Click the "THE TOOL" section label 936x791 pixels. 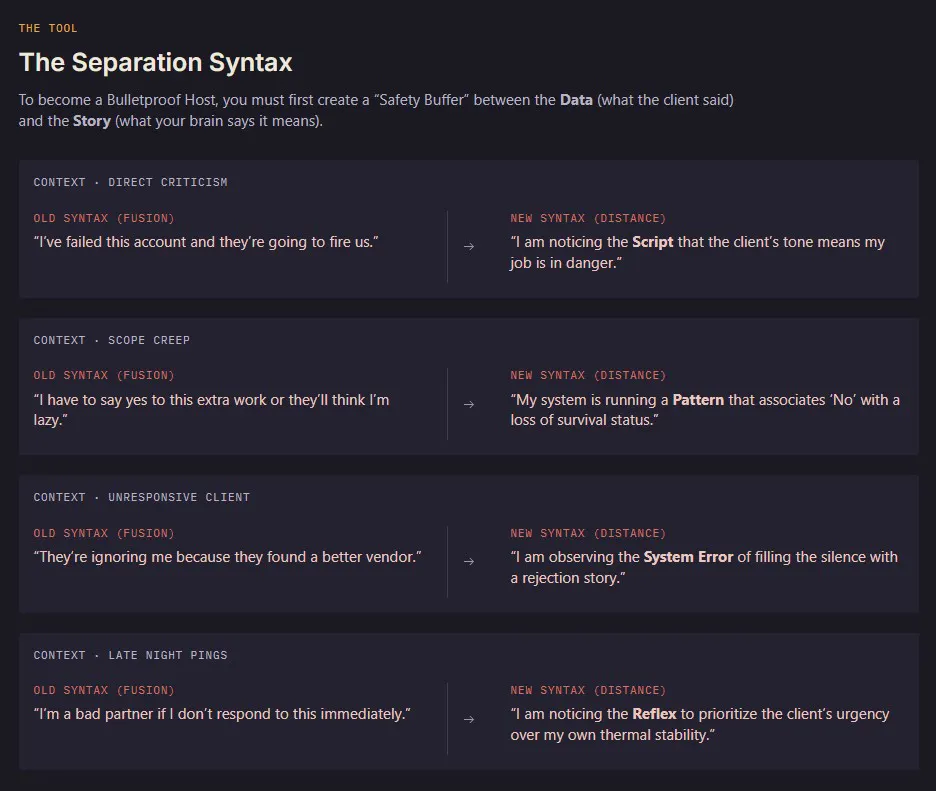coord(48,28)
